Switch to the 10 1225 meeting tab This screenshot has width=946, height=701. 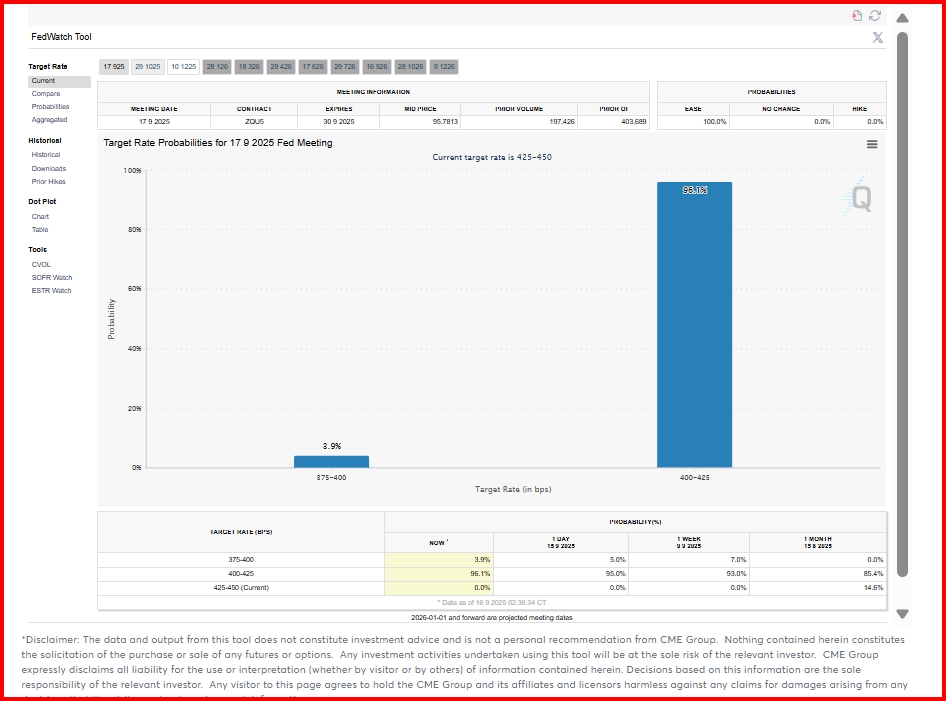pos(184,66)
